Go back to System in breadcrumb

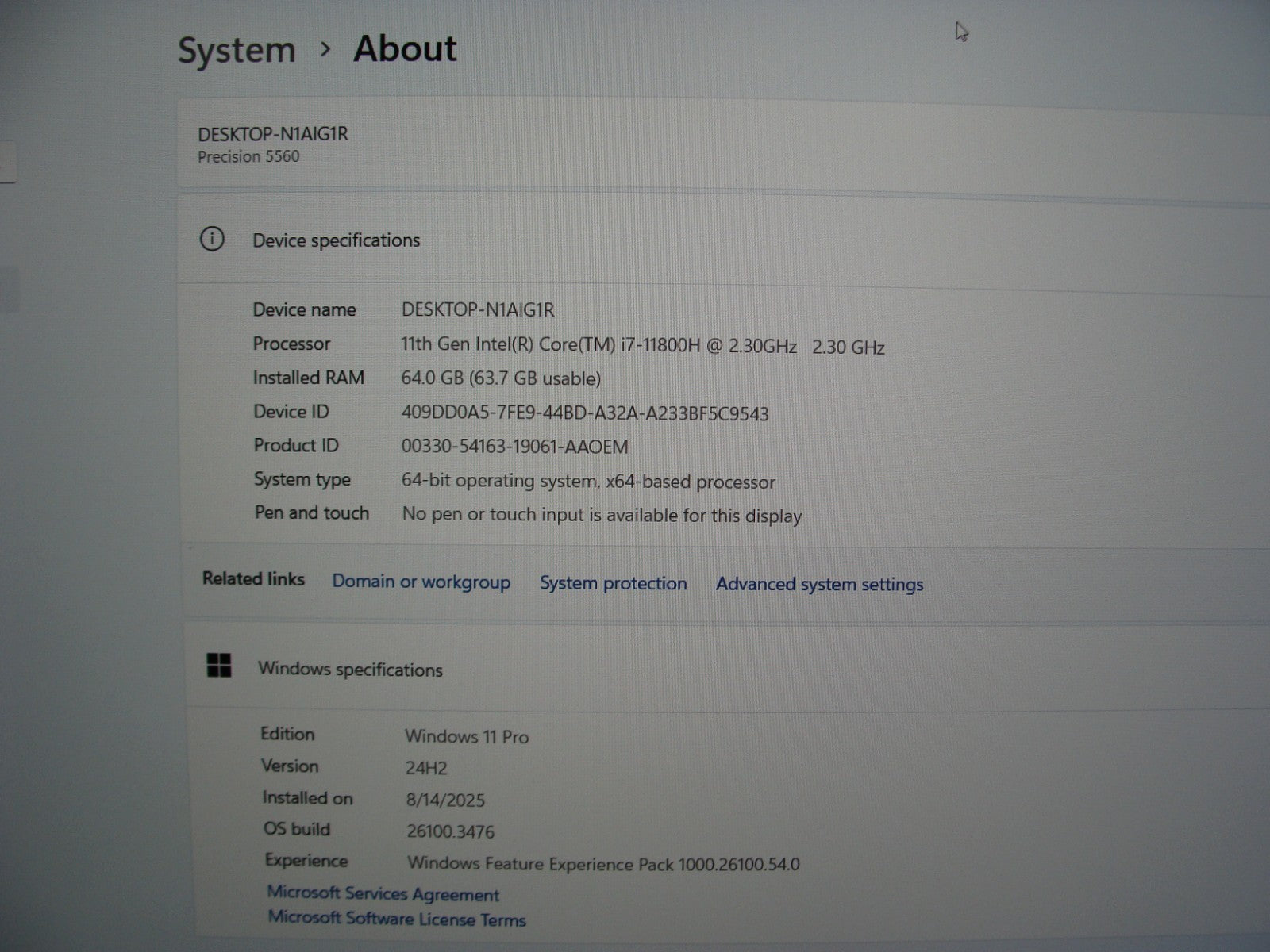coord(237,50)
